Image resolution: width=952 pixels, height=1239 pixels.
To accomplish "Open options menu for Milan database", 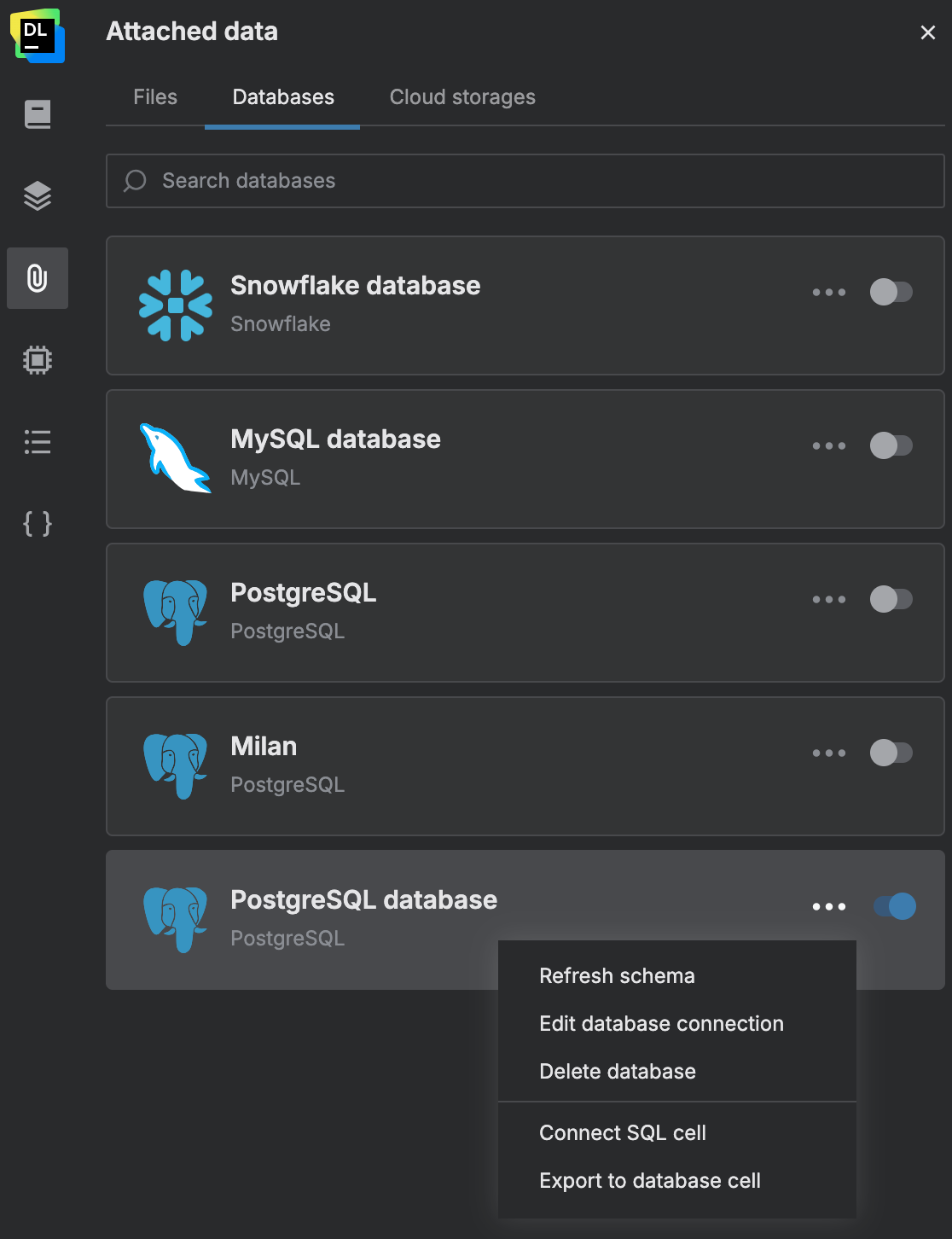I will point(828,753).
